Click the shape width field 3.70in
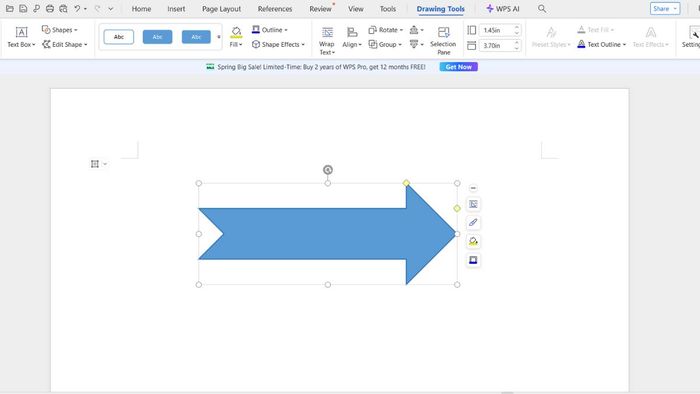700x394 pixels. pos(496,46)
